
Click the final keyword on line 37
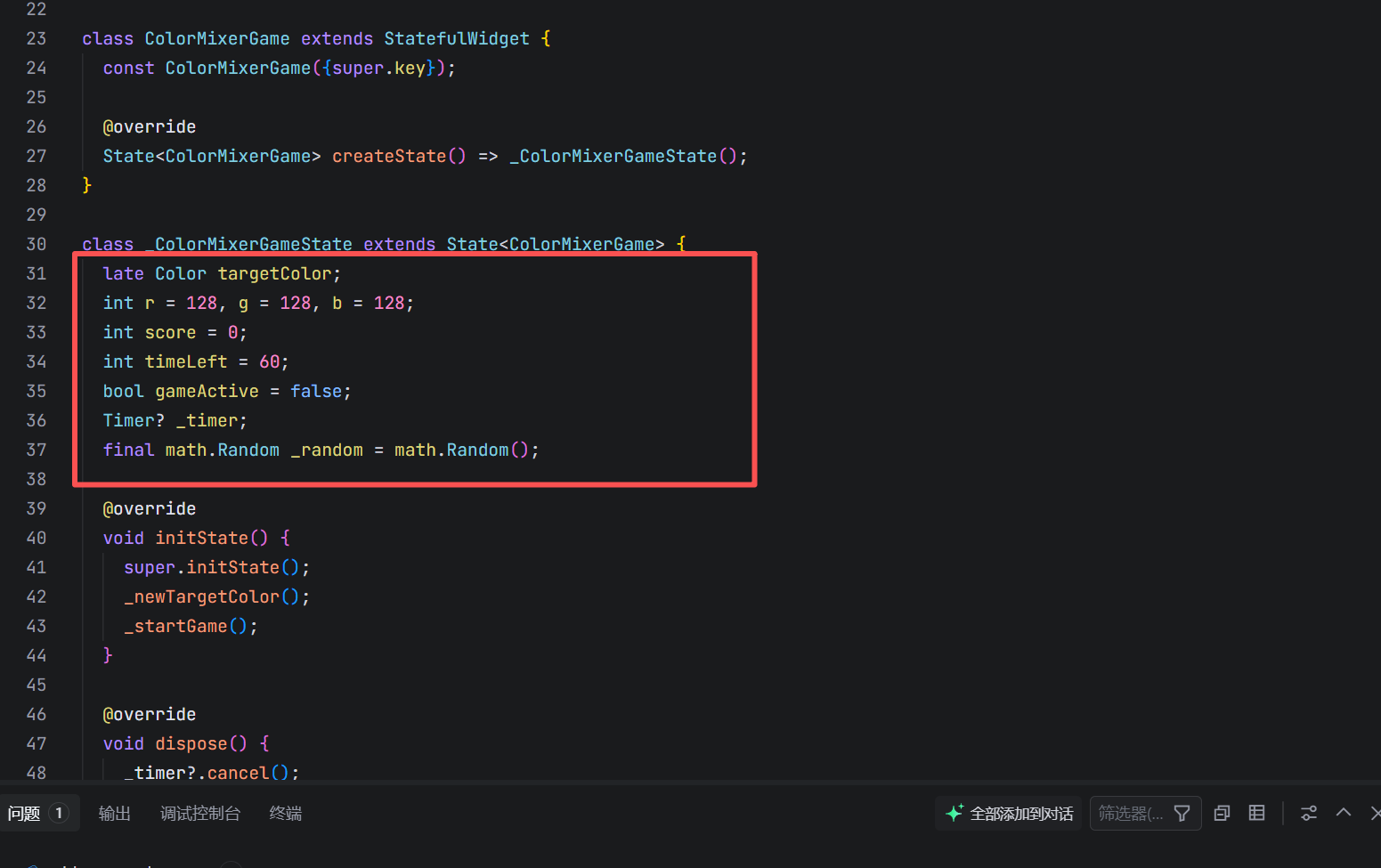[x=129, y=450]
